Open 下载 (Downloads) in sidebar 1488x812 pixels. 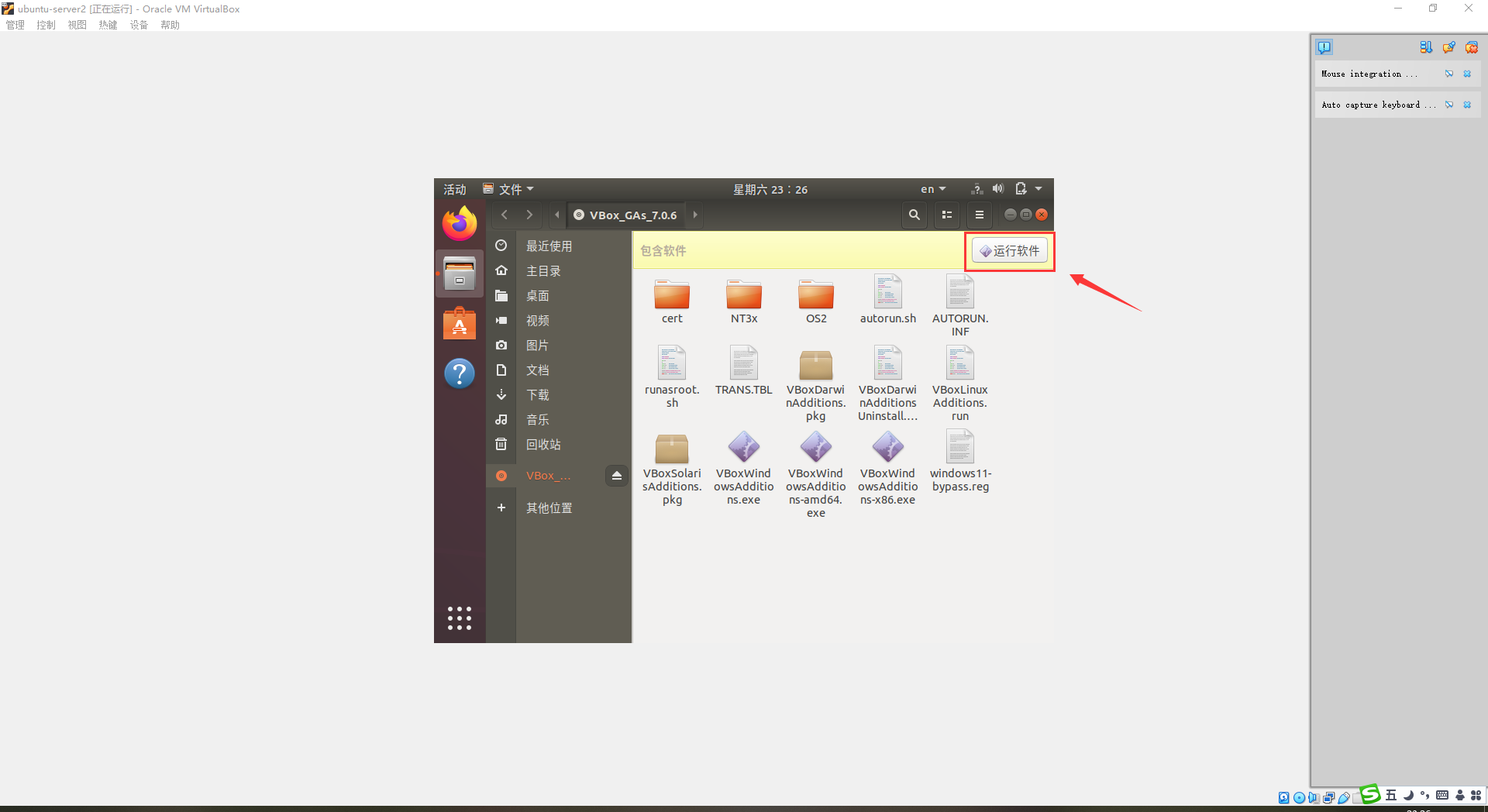(x=559, y=394)
